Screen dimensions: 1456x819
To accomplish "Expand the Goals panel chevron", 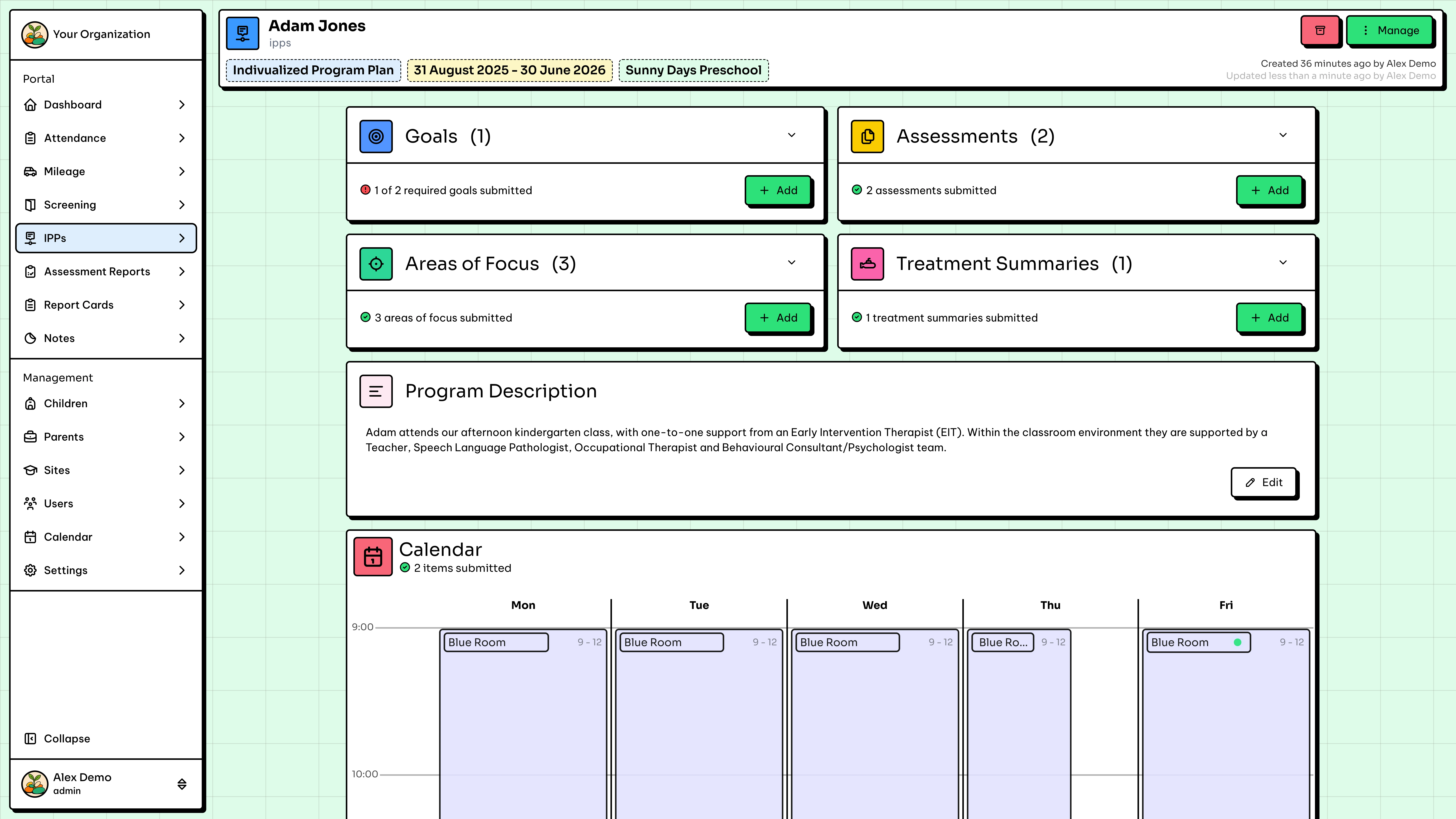I will point(792,135).
